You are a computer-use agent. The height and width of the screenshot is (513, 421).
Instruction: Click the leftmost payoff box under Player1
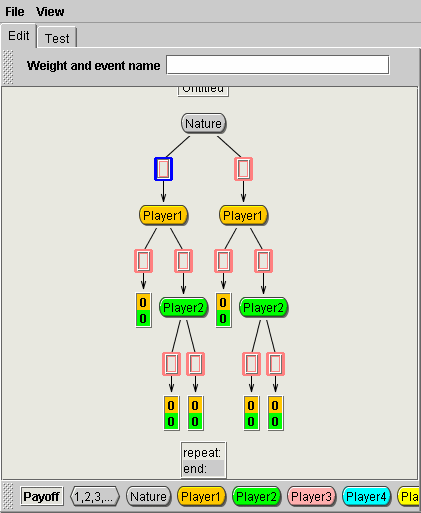click(143, 310)
